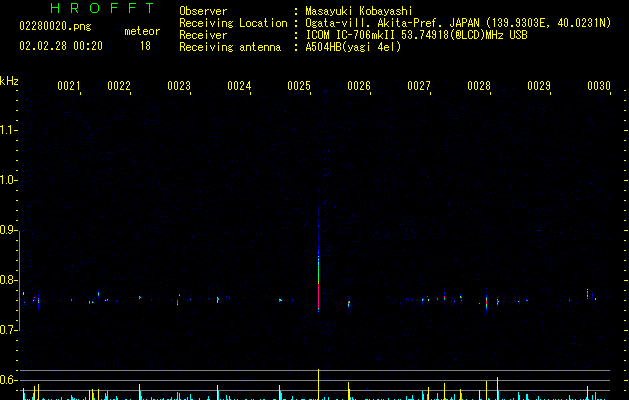Click the Ogata-vill. Akita-Pref. JAPAN location text
The width and height of the screenshot is (629, 400).
tap(458, 23)
